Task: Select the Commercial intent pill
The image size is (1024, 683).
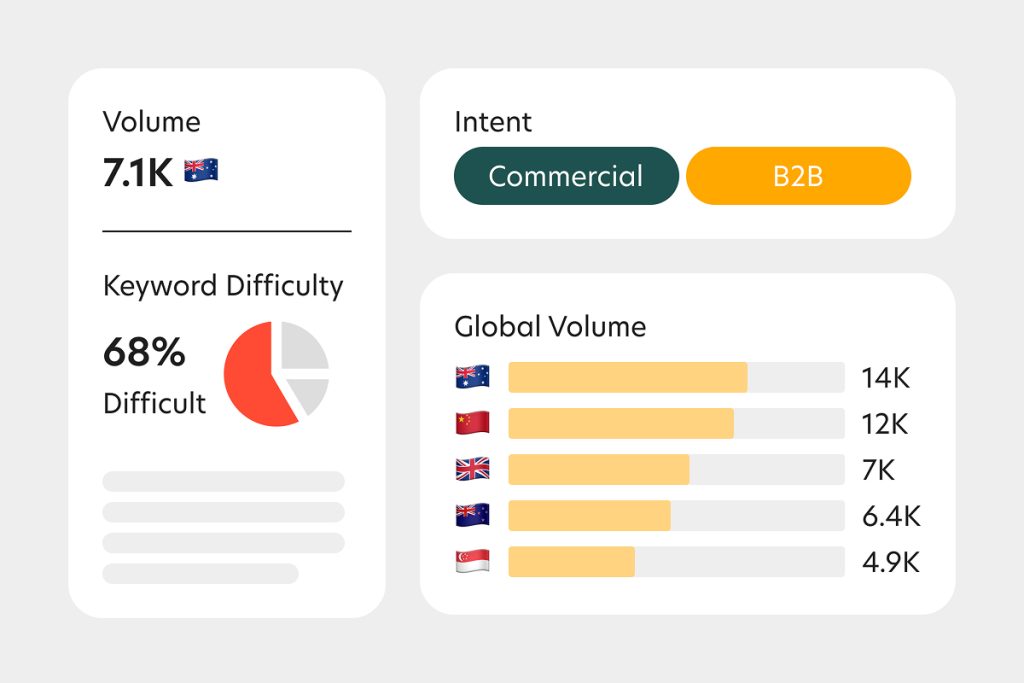Action: pyautogui.click(x=566, y=176)
